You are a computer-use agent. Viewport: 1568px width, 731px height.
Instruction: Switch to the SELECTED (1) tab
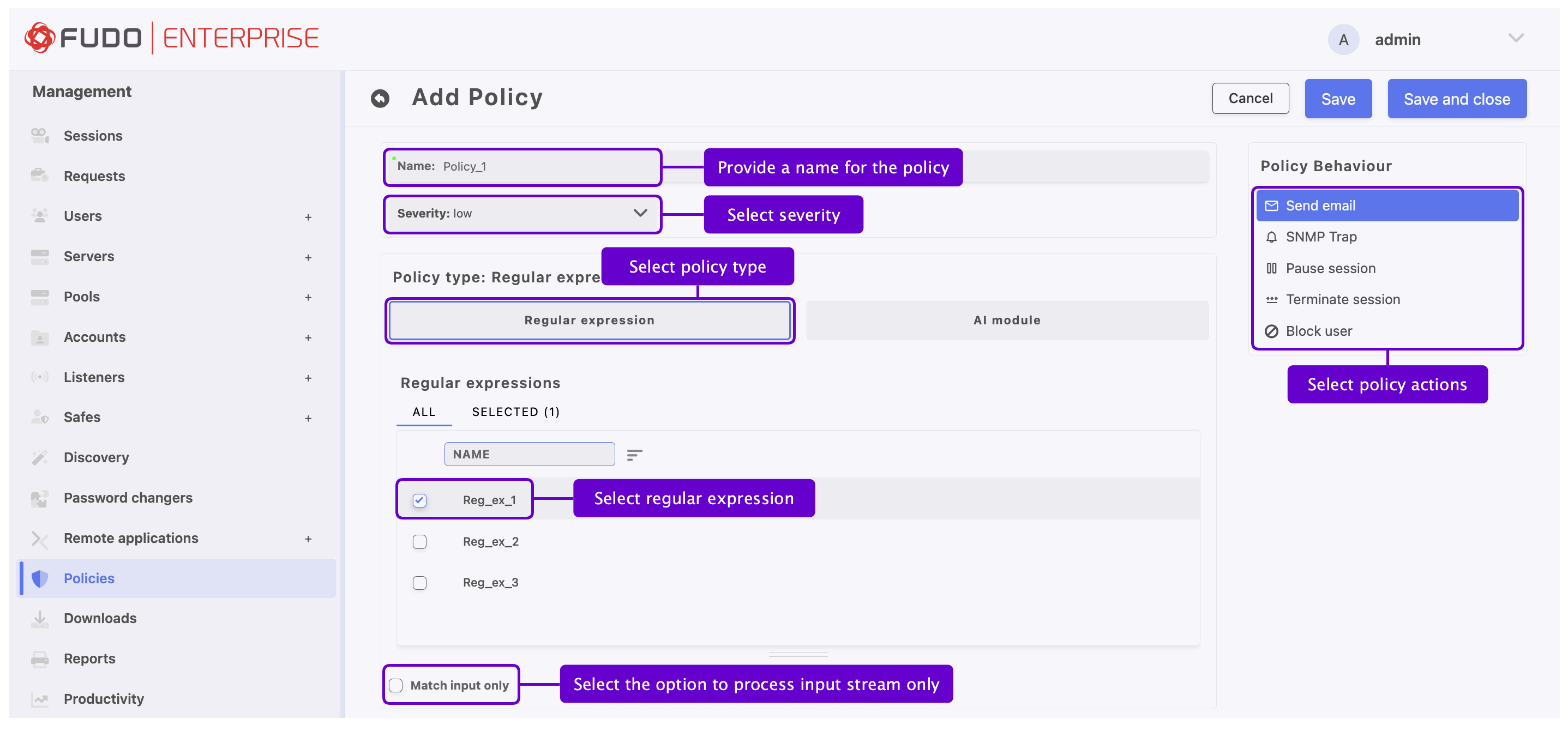[x=515, y=412]
